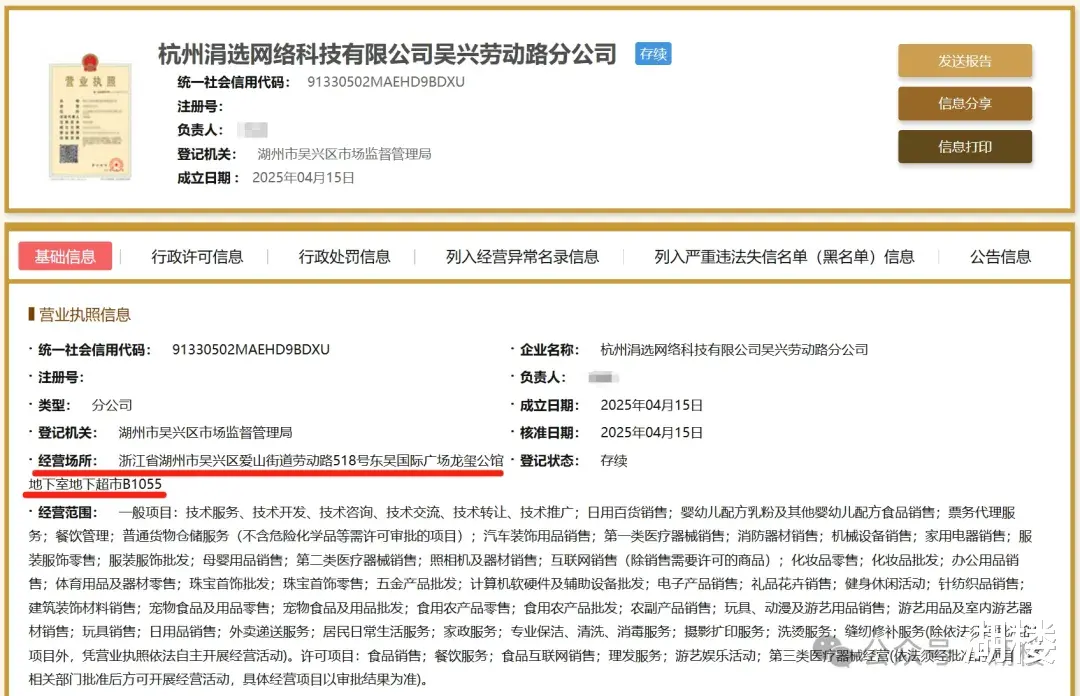The width and height of the screenshot is (1080, 696).
Task: Select the 基础信息 tab
Action: click(65, 256)
